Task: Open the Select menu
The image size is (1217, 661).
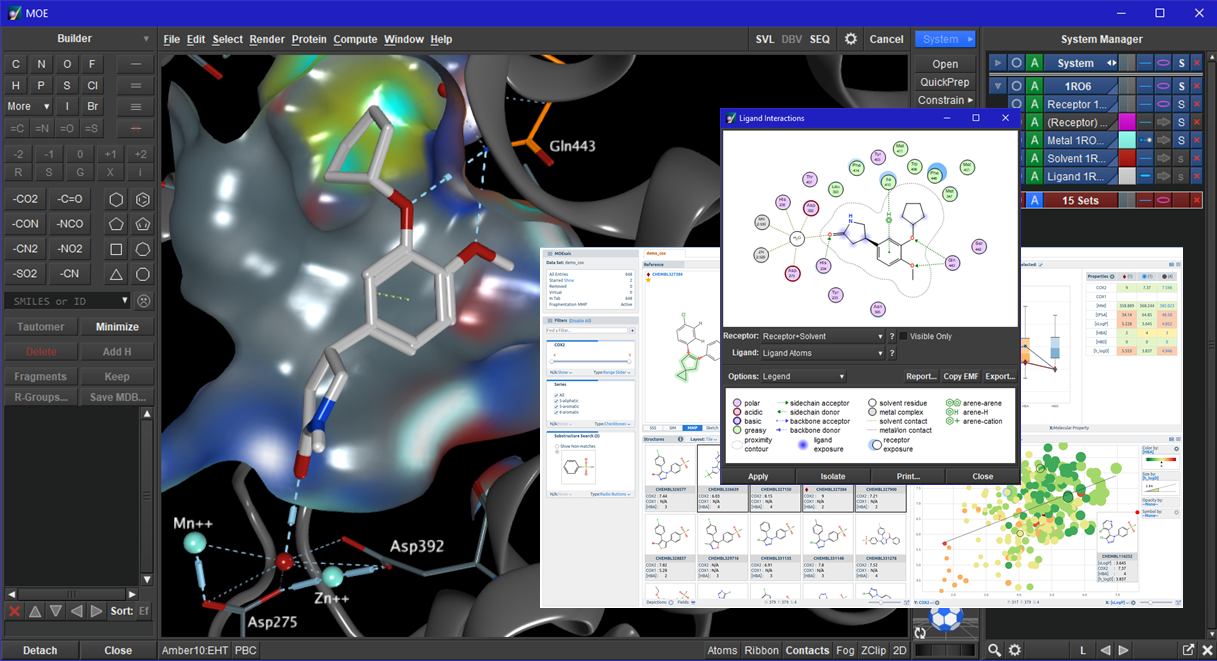Action: tap(227, 39)
